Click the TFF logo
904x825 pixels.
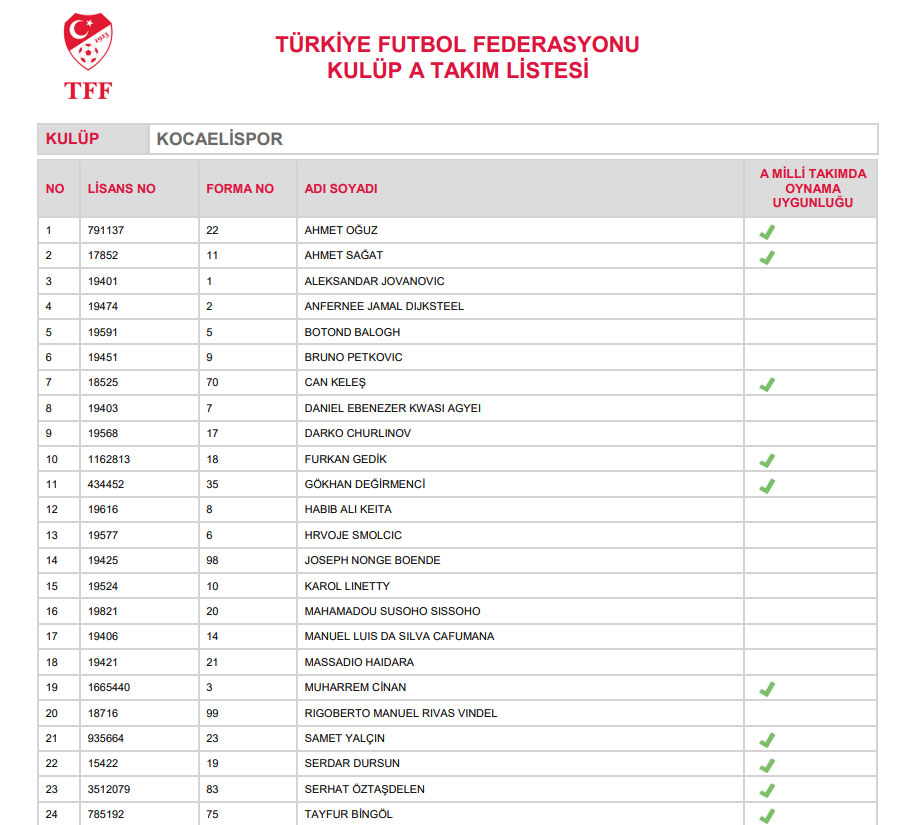pos(88,56)
